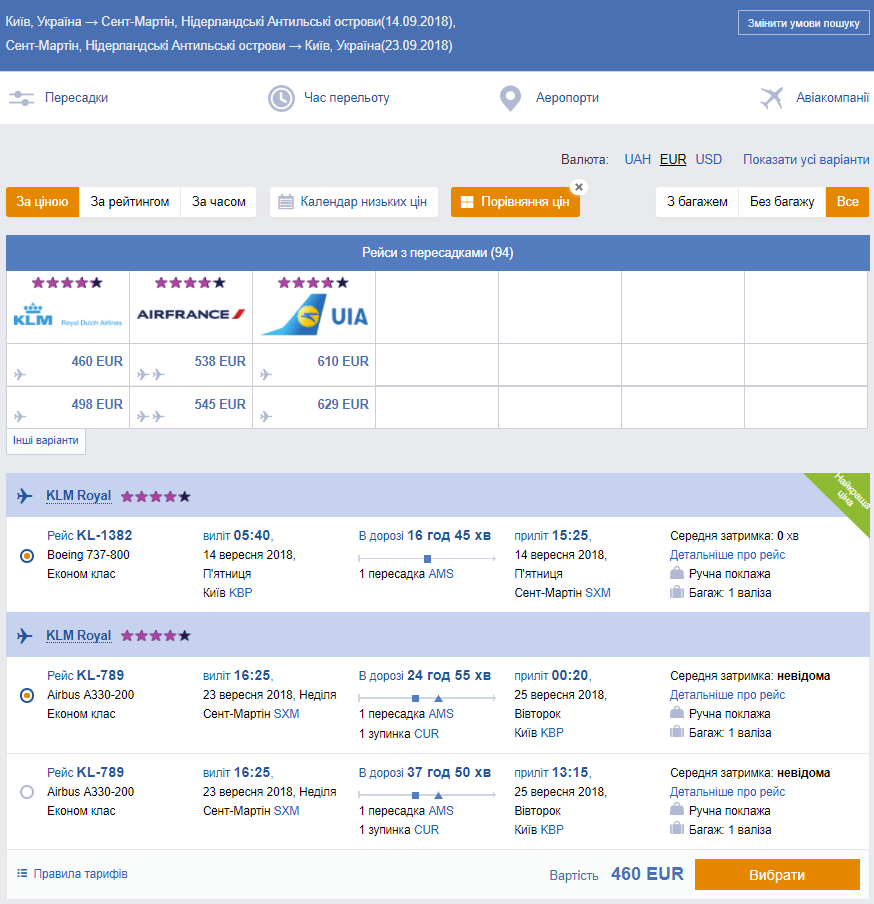
Task: Click Рейси з пересадками (94) header
Action: pos(438,253)
